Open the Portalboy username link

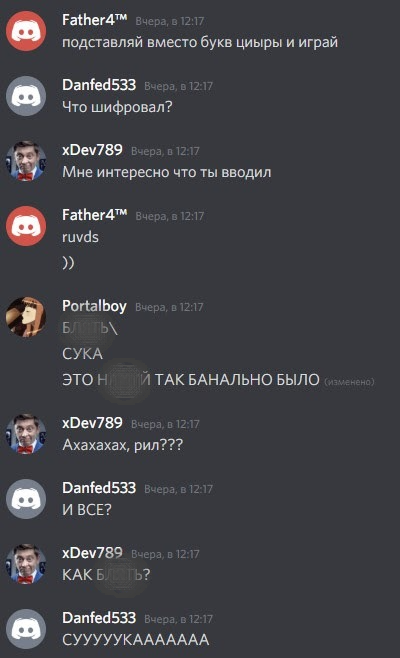coord(94,306)
